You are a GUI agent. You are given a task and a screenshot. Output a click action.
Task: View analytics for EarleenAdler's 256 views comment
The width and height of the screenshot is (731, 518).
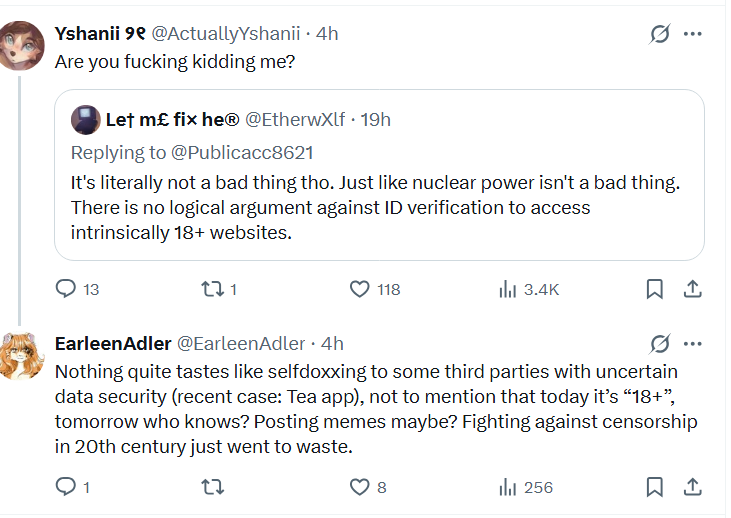[506, 487]
